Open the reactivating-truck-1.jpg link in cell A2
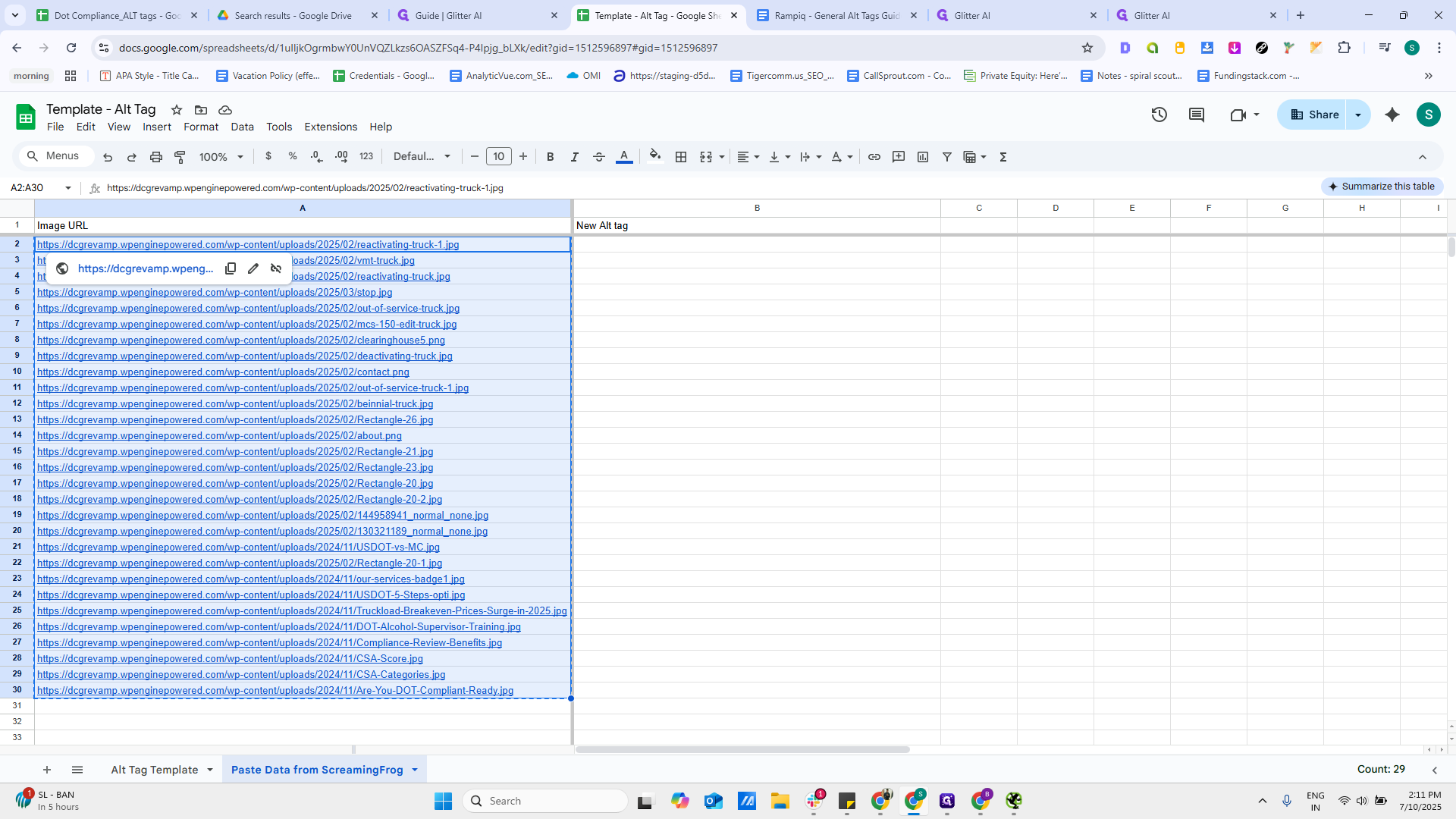1456x819 pixels. coord(248,244)
